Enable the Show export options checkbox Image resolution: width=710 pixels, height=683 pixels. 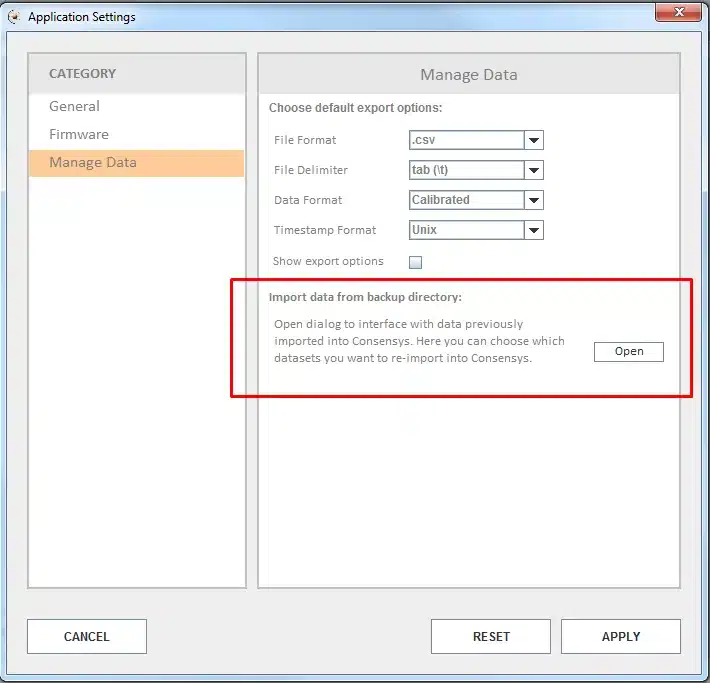(x=415, y=262)
